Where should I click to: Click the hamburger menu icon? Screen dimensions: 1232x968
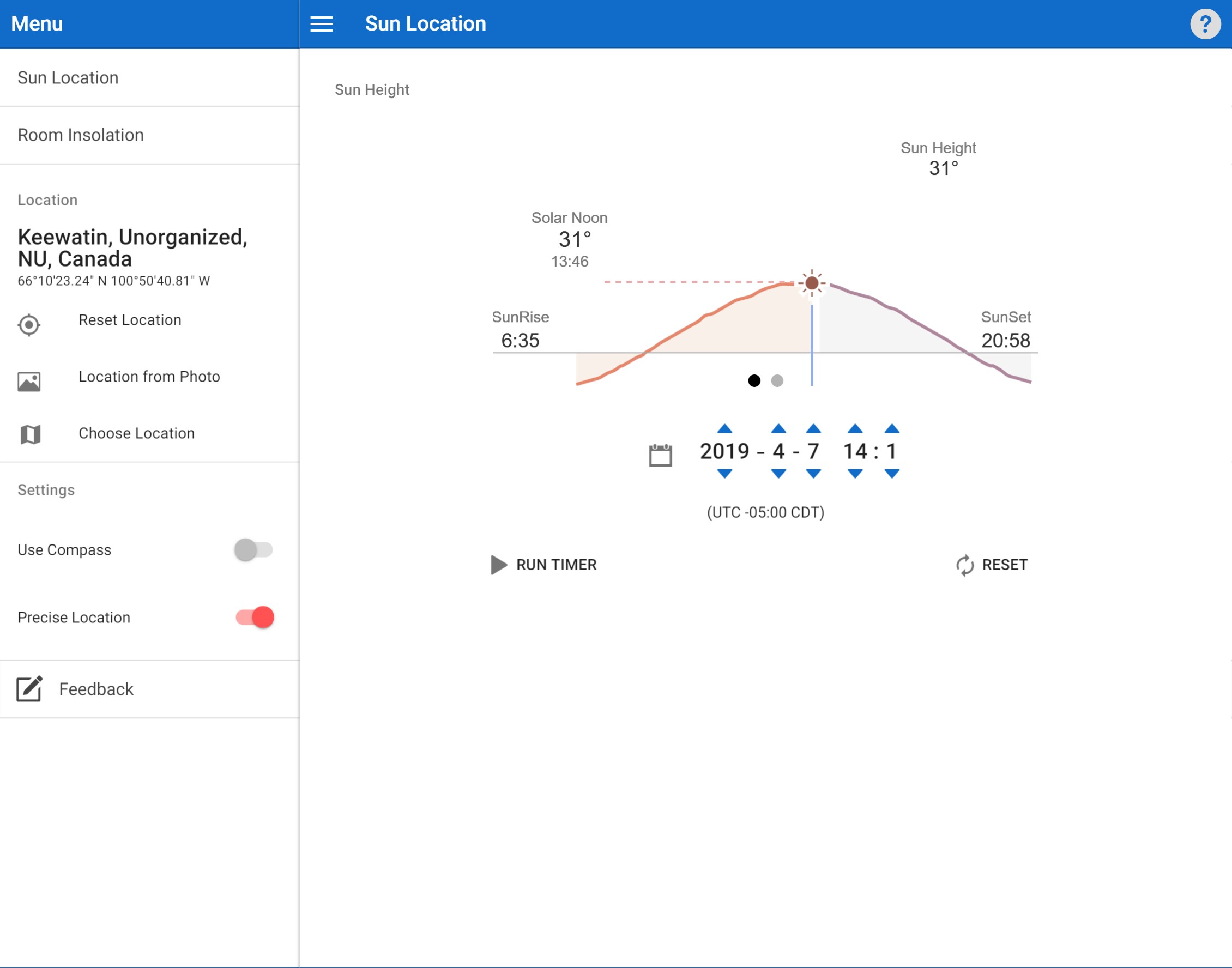pos(321,24)
